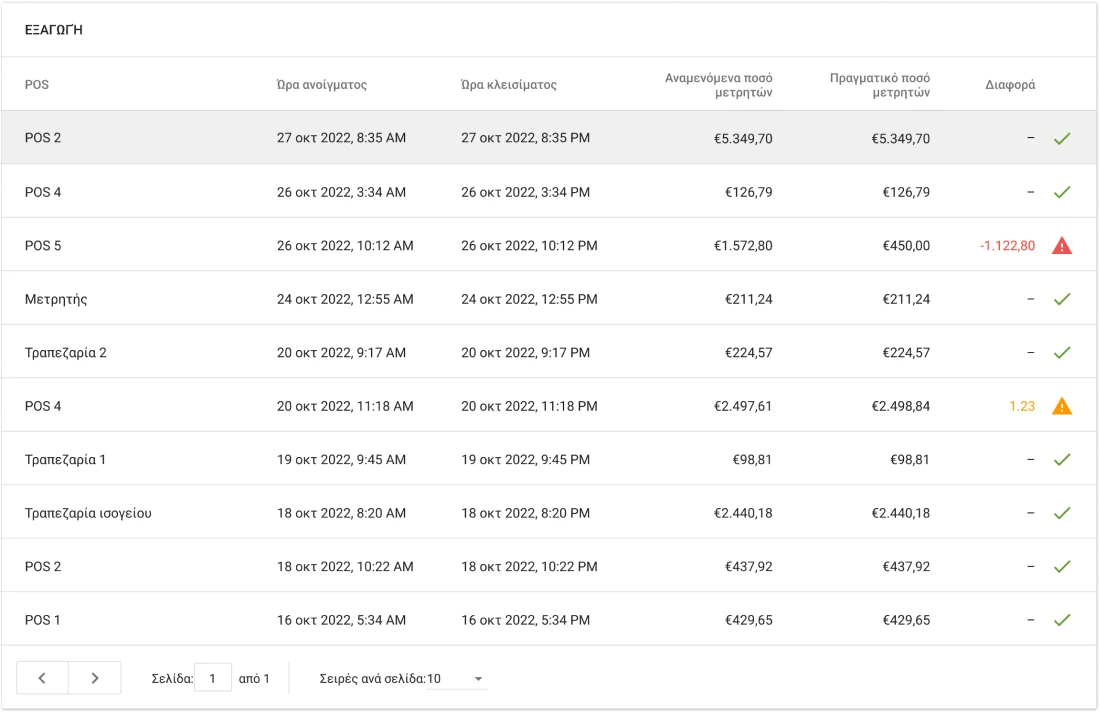
Task: Click the Διαφορά column header
Action: click(1010, 85)
